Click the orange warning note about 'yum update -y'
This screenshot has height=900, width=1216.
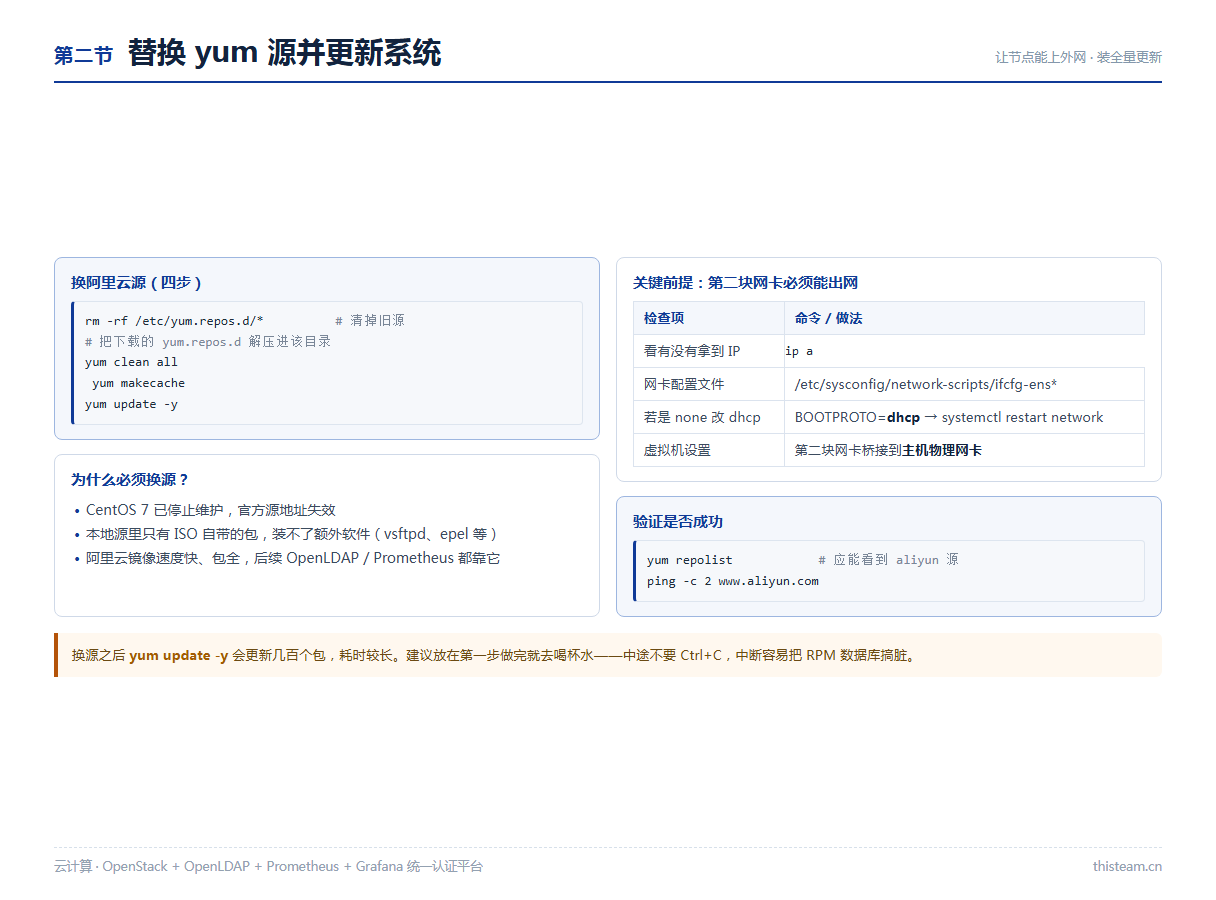(608, 655)
